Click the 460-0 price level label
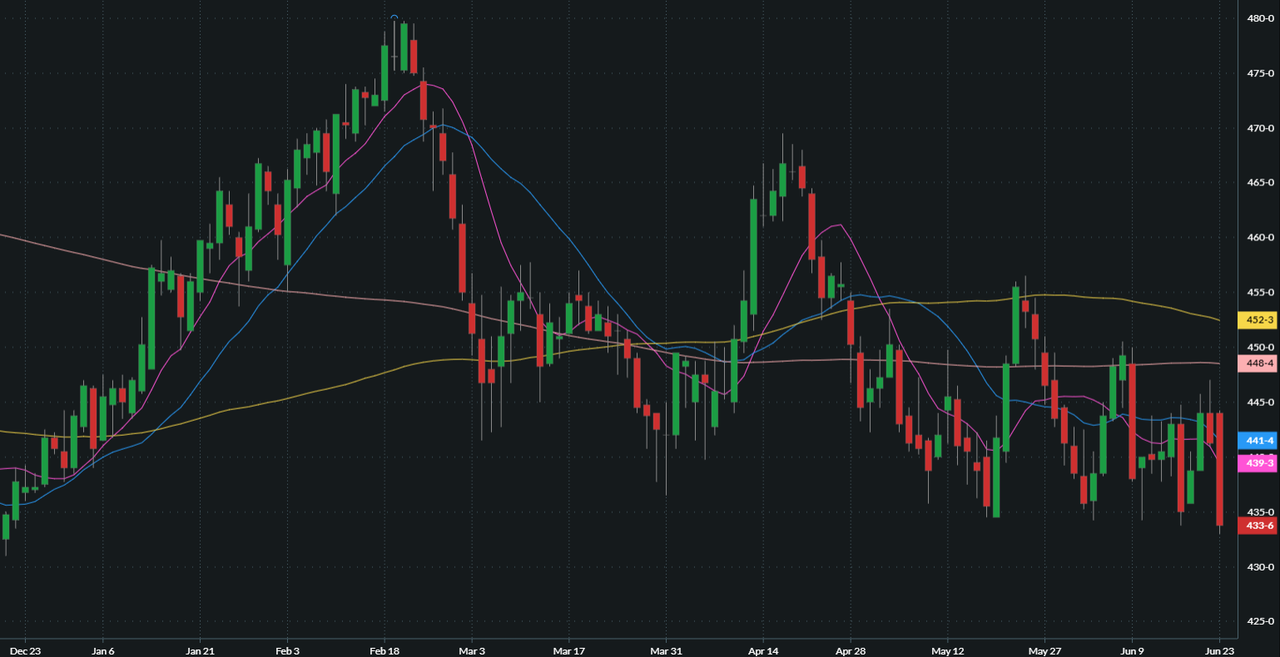Viewport: 1280px width, 657px height. [1259, 238]
